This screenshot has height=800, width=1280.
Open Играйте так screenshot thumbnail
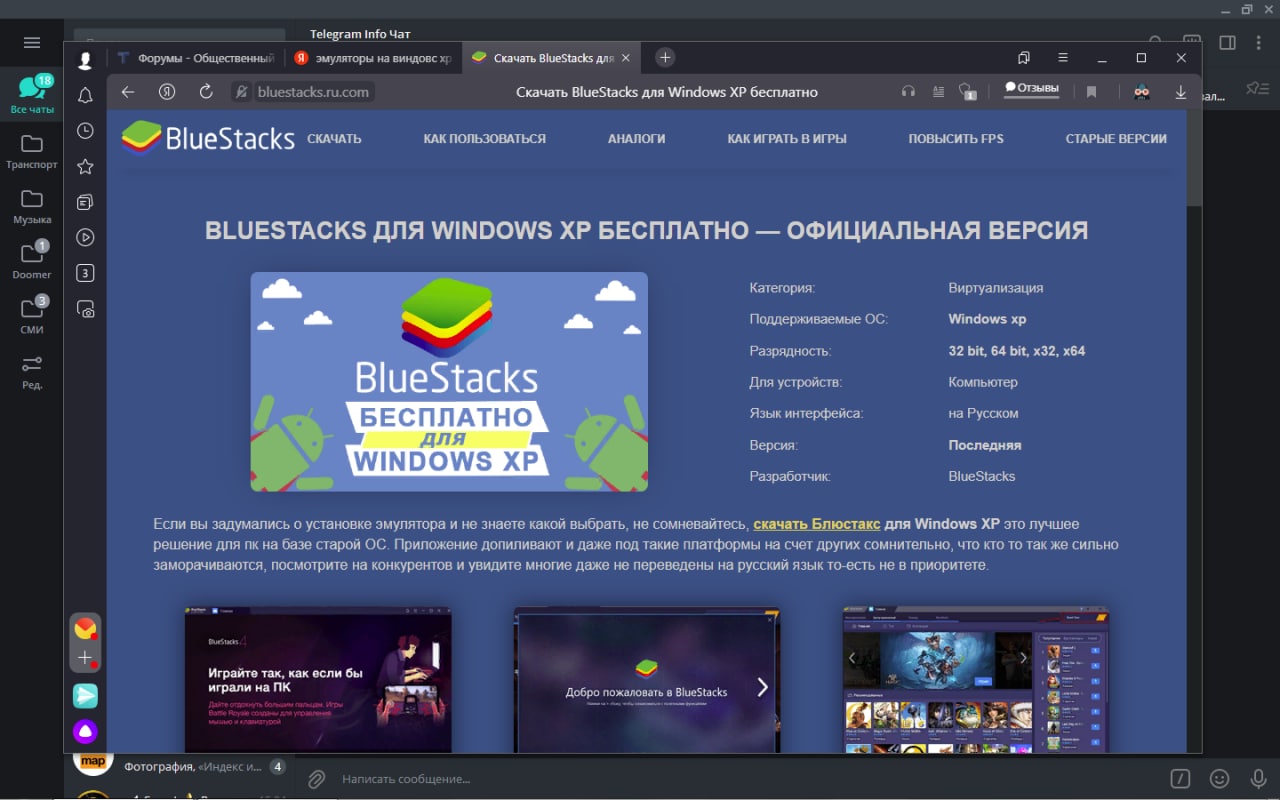point(318,679)
